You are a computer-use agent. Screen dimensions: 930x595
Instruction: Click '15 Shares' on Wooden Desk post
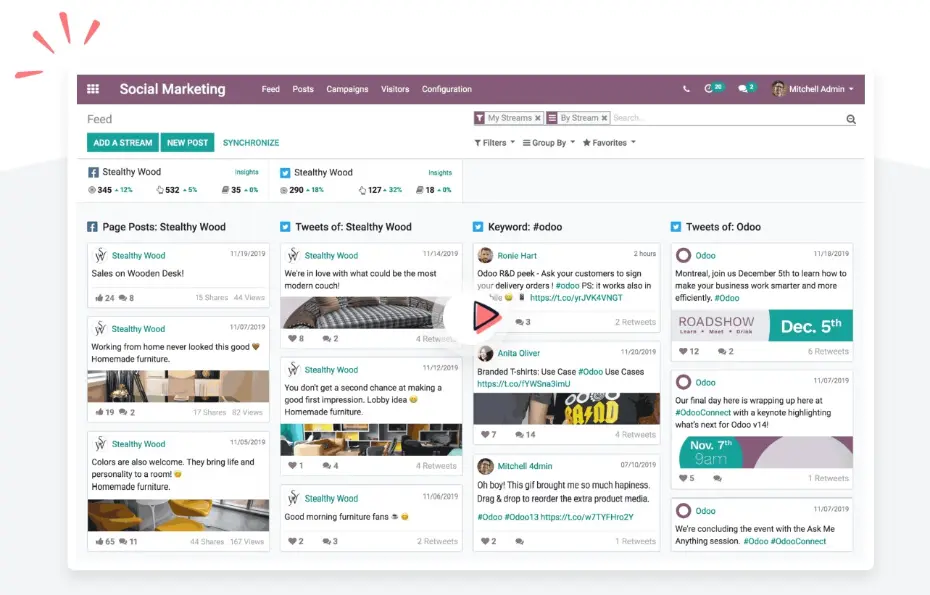point(212,297)
